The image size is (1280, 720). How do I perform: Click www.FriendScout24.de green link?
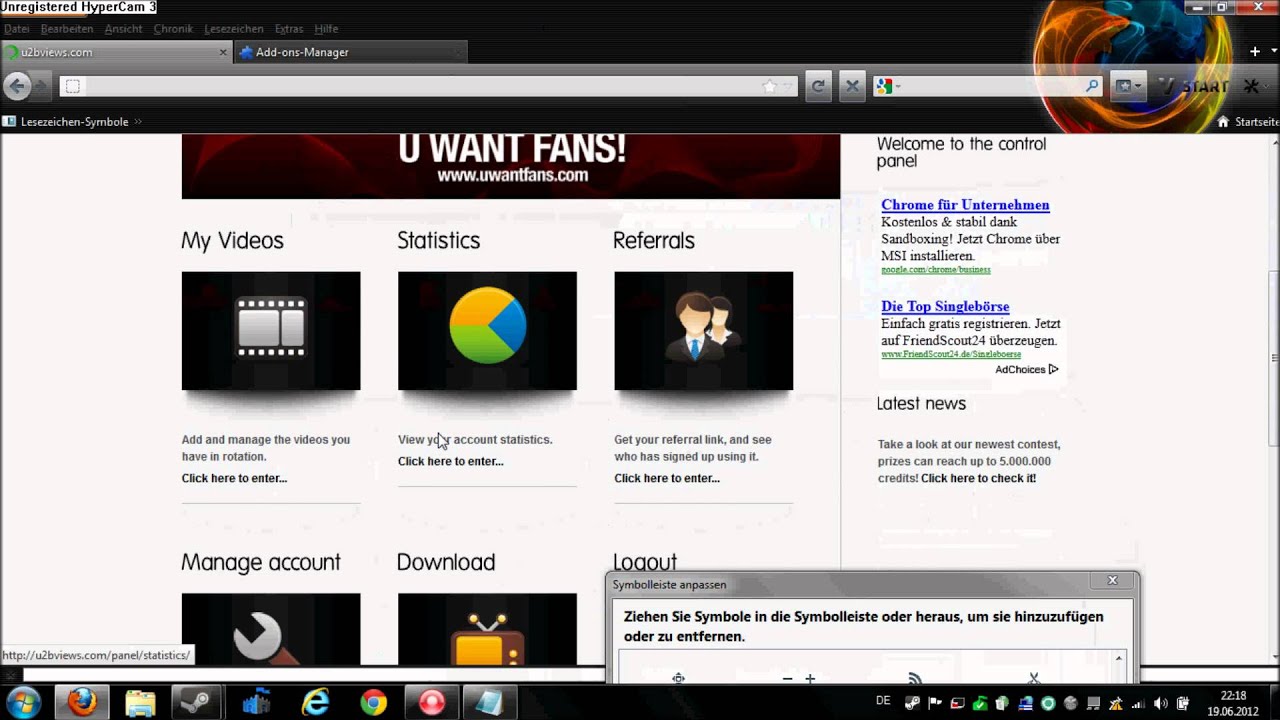click(x=951, y=354)
